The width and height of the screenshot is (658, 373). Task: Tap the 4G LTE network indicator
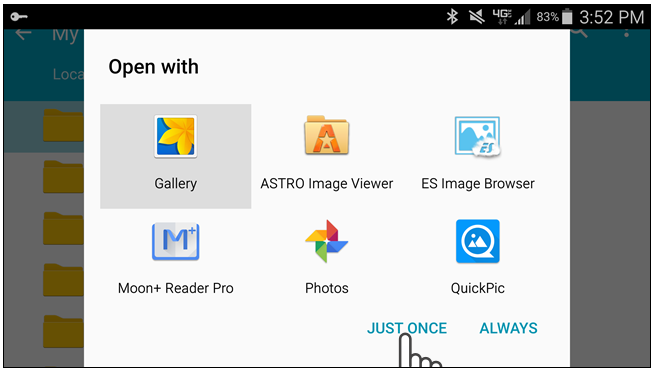502,17
